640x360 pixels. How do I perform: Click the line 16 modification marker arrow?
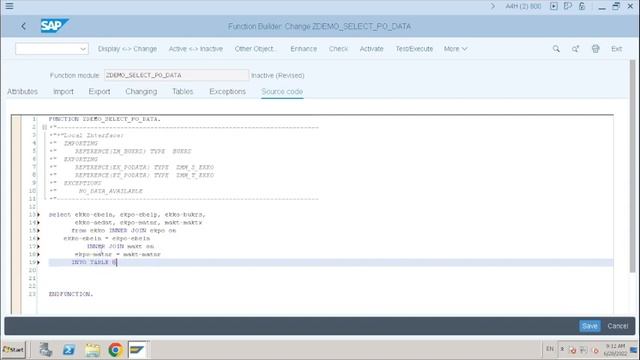point(38,238)
